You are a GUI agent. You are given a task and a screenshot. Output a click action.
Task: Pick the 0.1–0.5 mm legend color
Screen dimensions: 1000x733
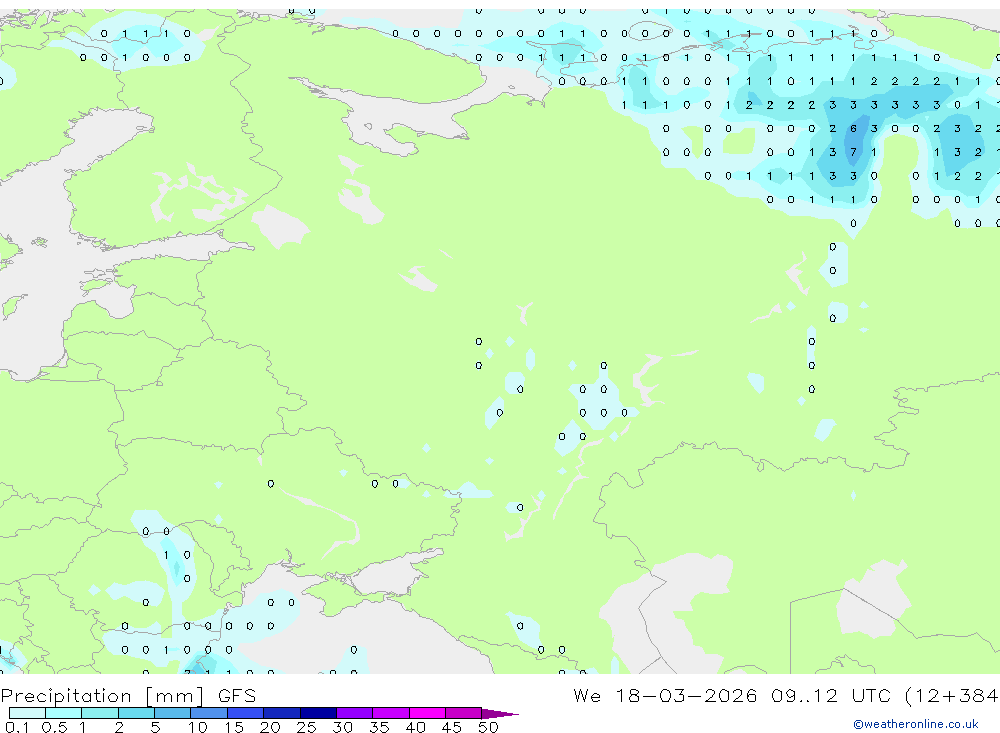coord(27,713)
